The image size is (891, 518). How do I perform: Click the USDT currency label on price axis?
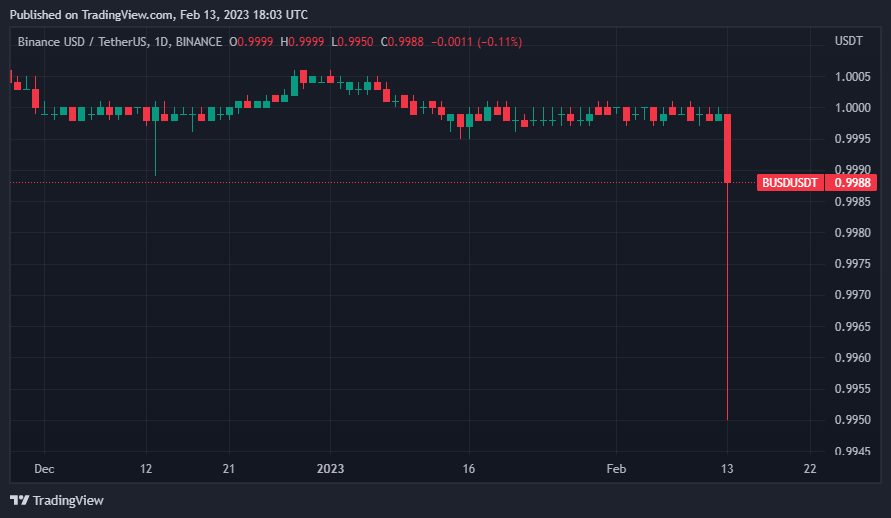(849, 41)
